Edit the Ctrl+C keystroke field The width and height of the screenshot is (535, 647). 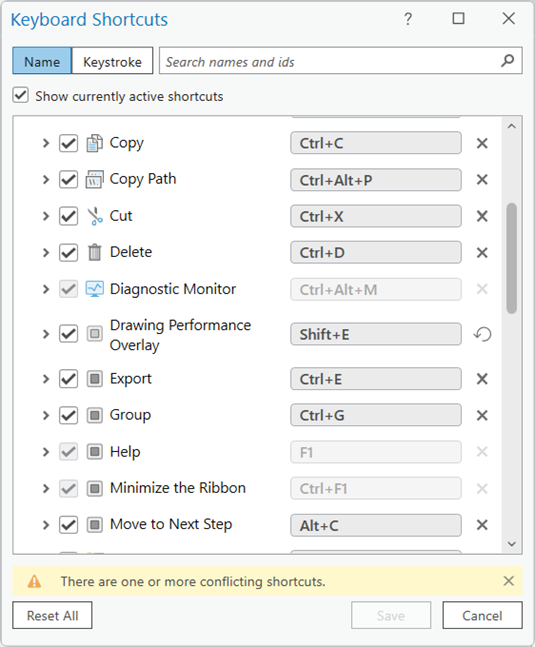pyautogui.click(x=376, y=143)
